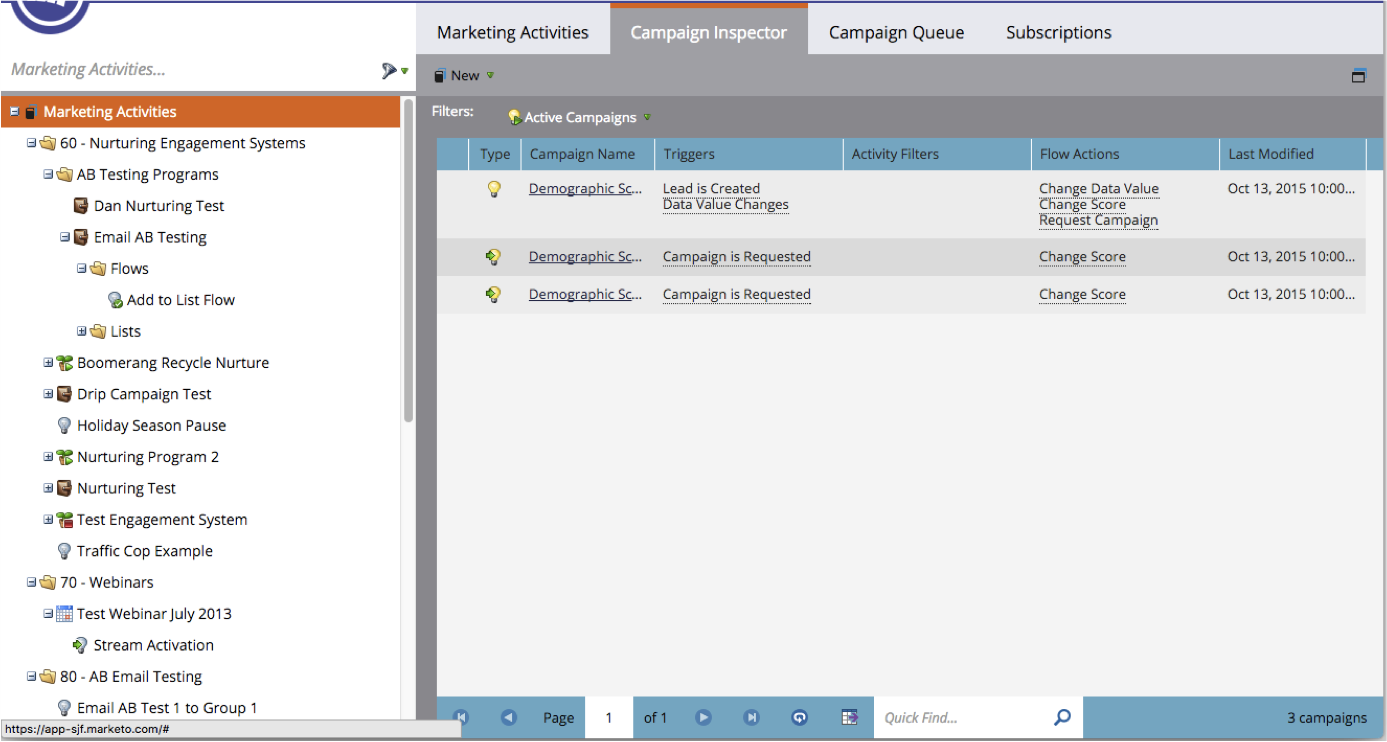Go to previous page arrow
The image size is (1387, 742).
coord(508,717)
